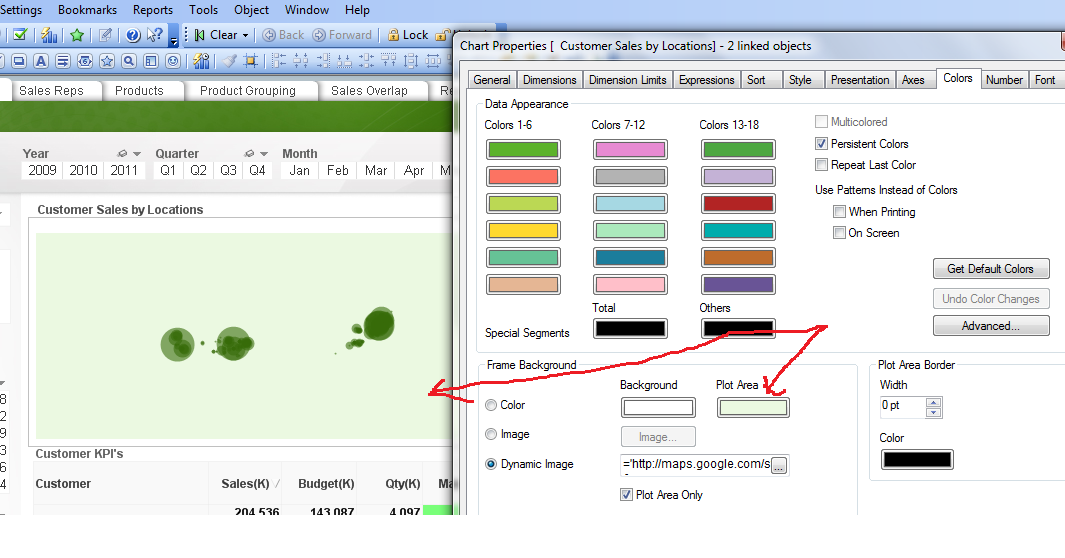The image size is (1065, 558).
Task: Open the Reports menu
Action: tap(153, 10)
